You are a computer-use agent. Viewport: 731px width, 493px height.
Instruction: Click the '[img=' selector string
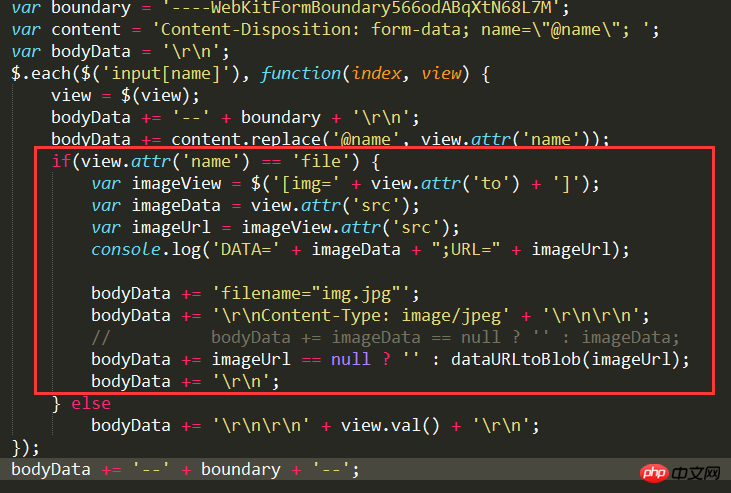tap(305, 184)
